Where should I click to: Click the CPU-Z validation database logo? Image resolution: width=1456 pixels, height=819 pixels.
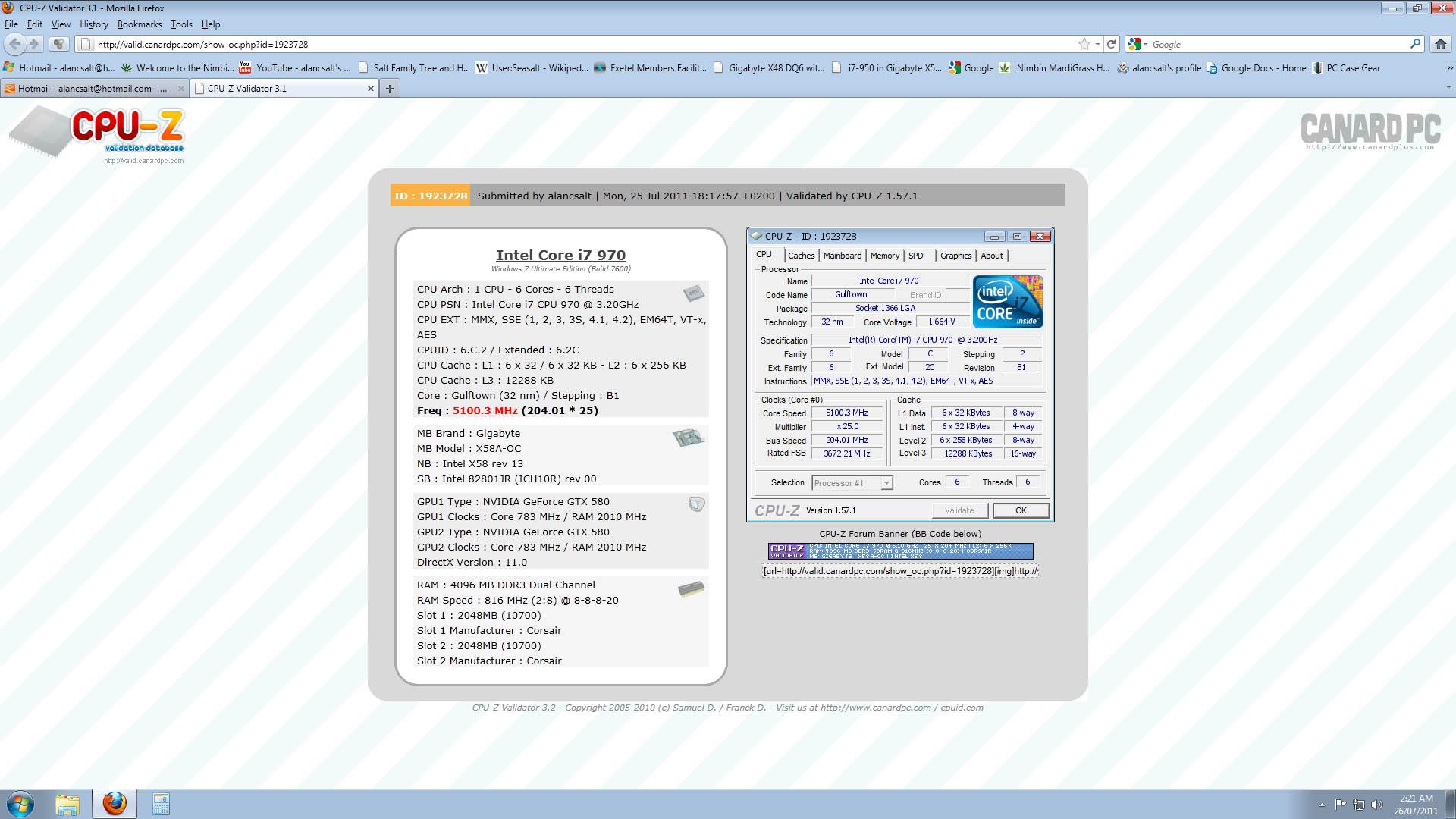pos(97,134)
